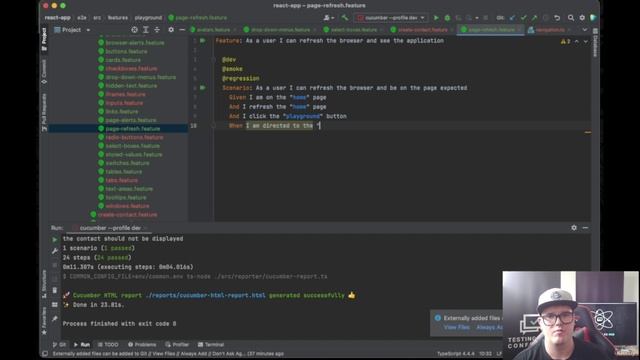This screenshot has width=640, height=360.
Task: Update project with the blue arrow icon
Action: pyautogui.click(x=512, y=18)
